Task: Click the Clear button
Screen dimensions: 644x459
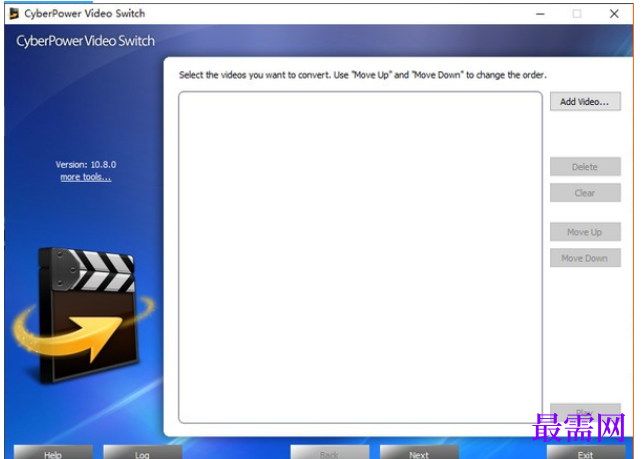Action: 585,193
